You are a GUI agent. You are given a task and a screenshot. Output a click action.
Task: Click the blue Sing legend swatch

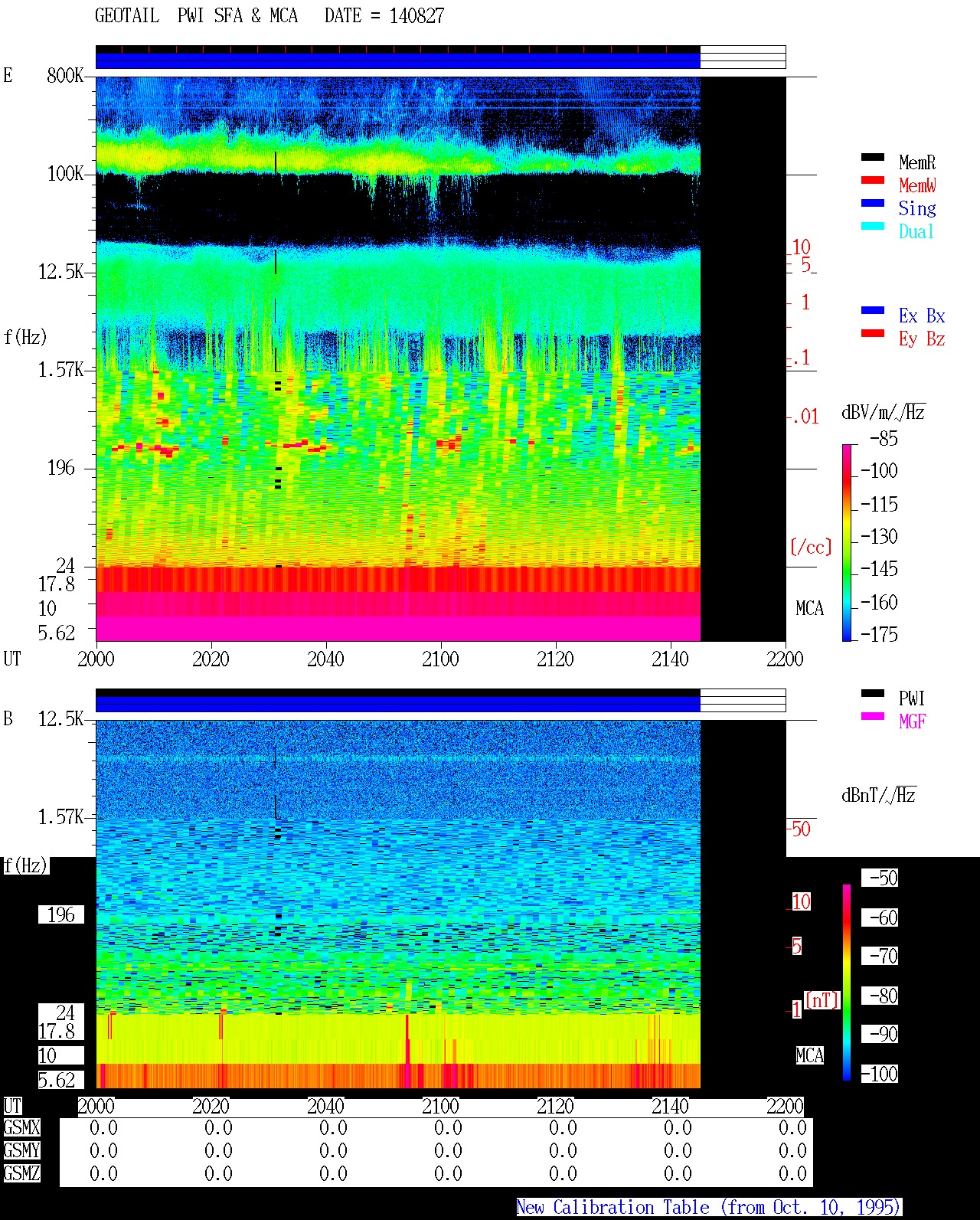tap(873, 203)
